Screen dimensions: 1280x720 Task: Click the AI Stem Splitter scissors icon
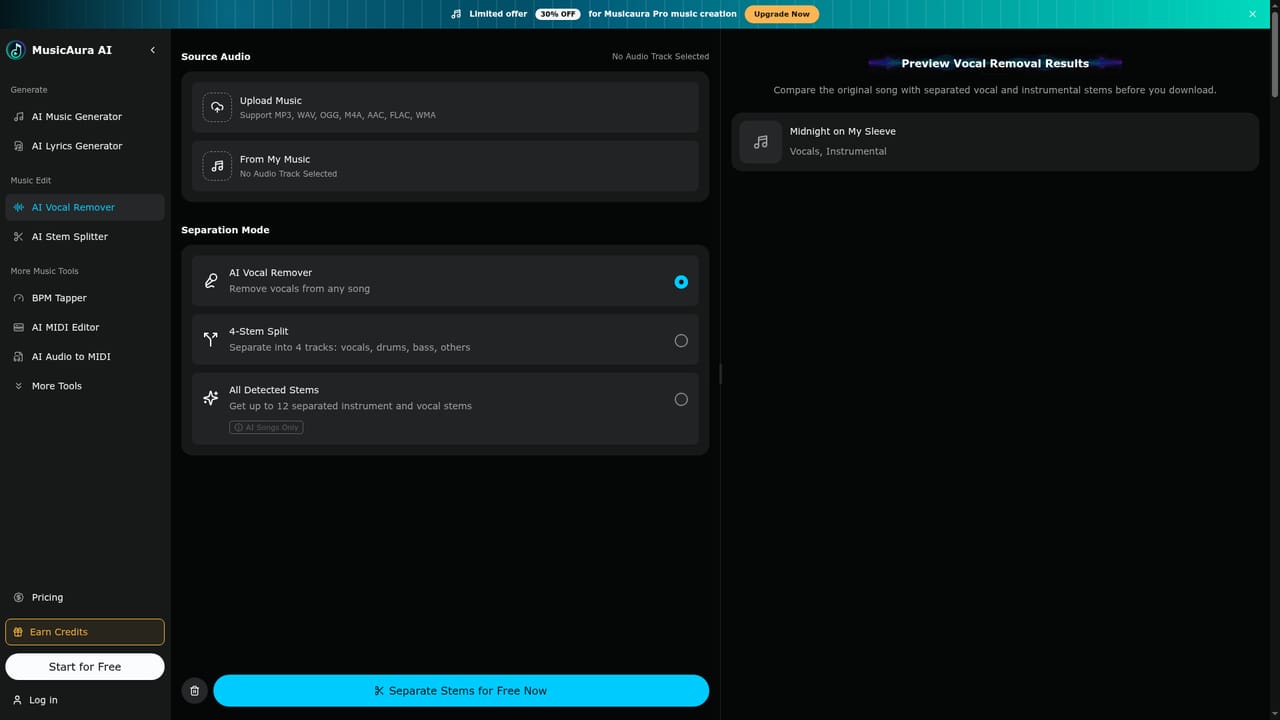point(19,237)
